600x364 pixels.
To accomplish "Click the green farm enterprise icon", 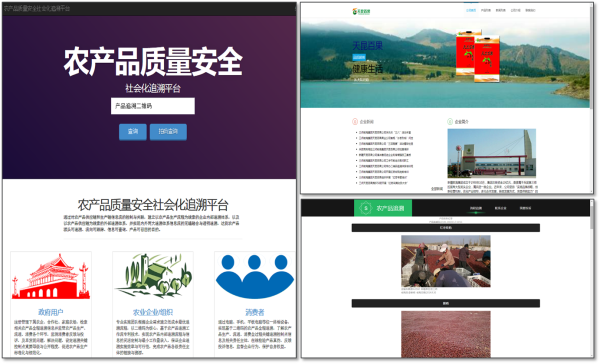I will 153,276.
